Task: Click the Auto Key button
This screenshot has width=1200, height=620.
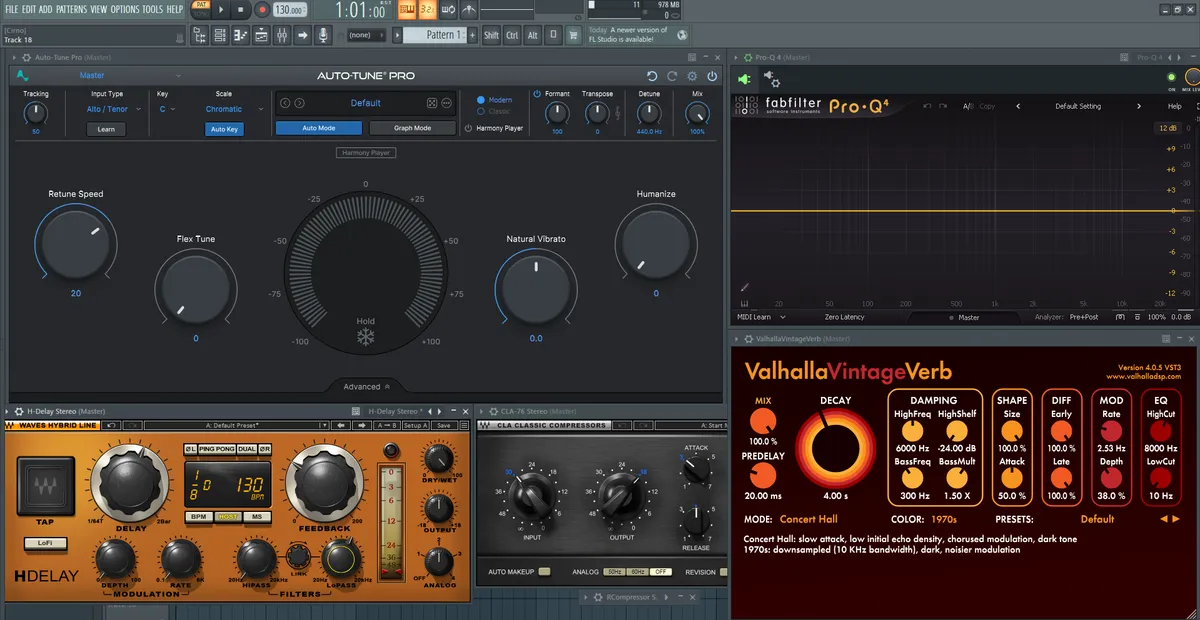Action: point(224,129)
